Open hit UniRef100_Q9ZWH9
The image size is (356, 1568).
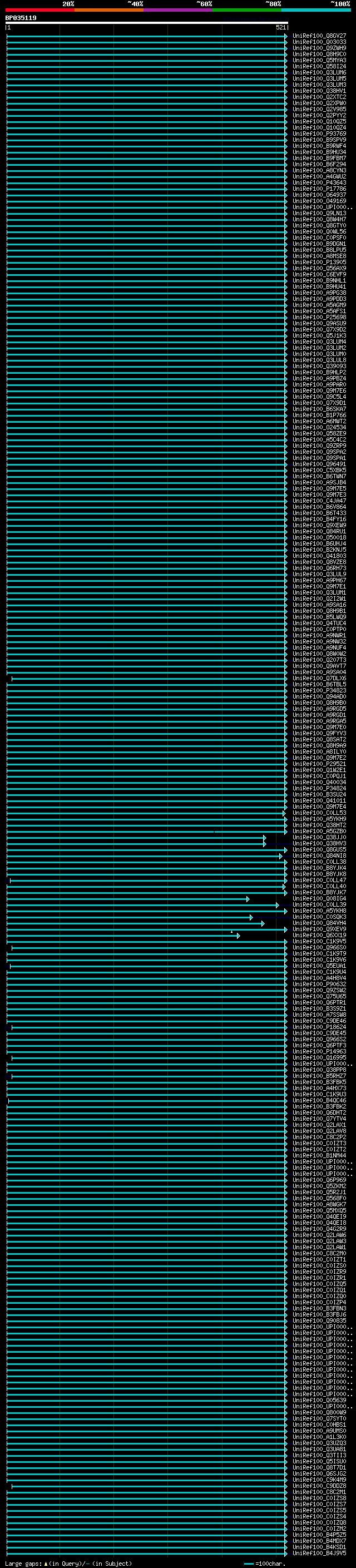pos(319,48)
